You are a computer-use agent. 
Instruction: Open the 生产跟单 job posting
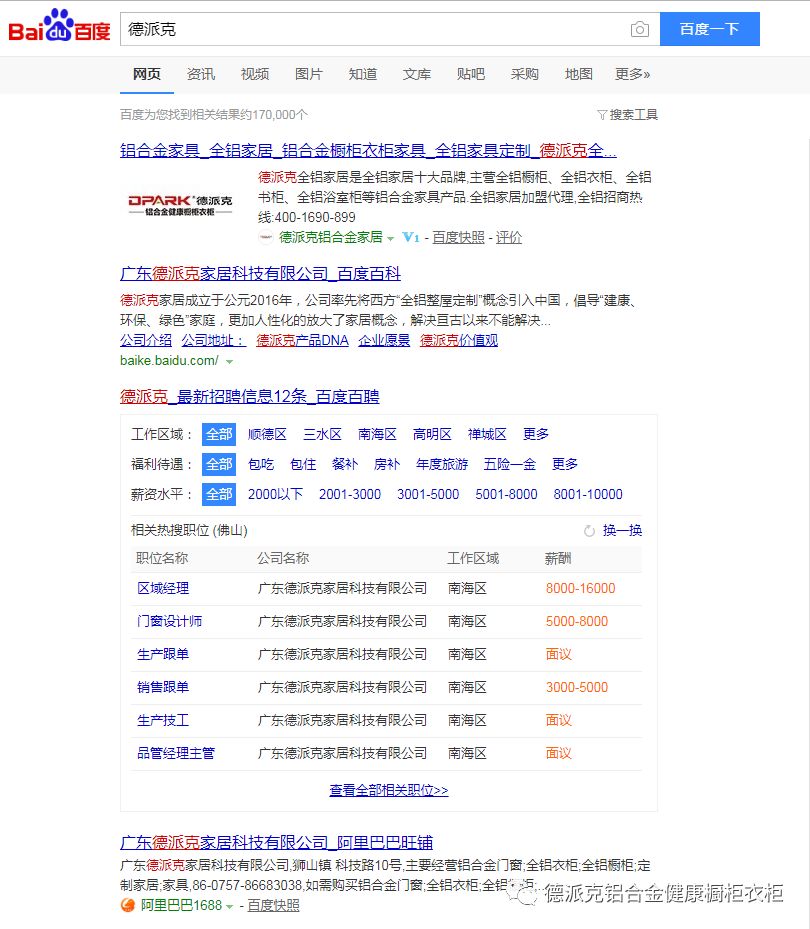coord(163,654)
